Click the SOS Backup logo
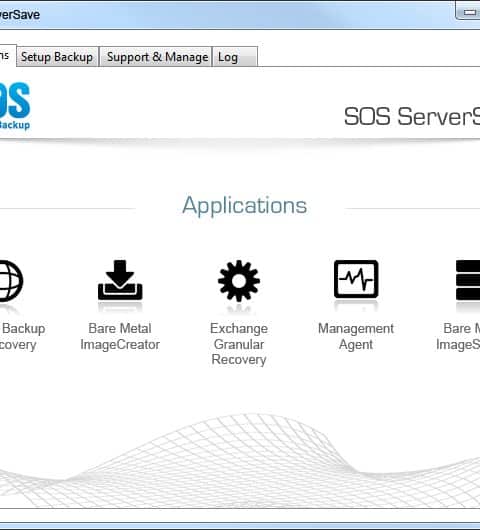The image size is (480, 530). pyautogui.click(x=15, y=106)
